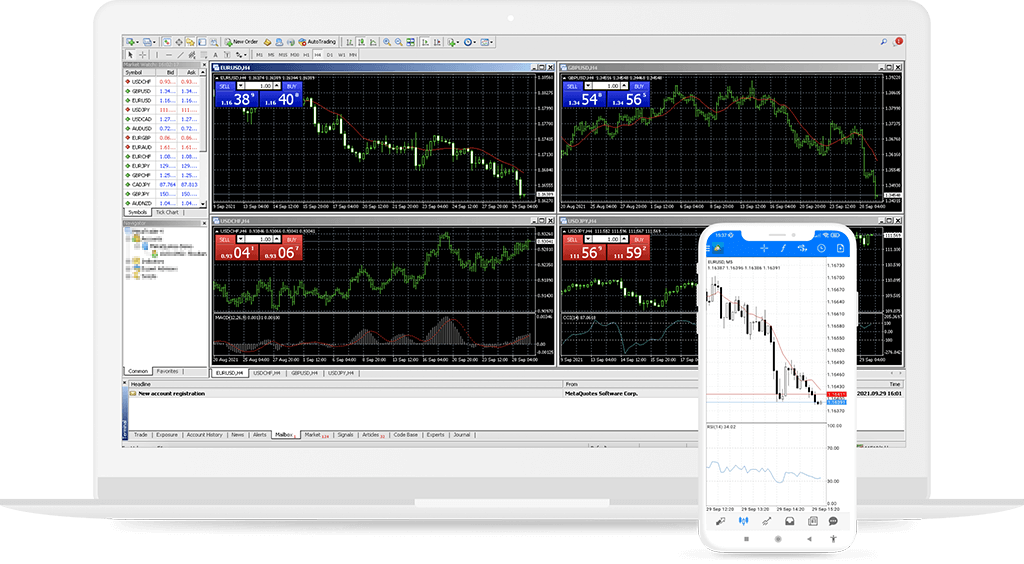Click the zoom out magnifier icon

pyautogui.click(x=398, y=42)
